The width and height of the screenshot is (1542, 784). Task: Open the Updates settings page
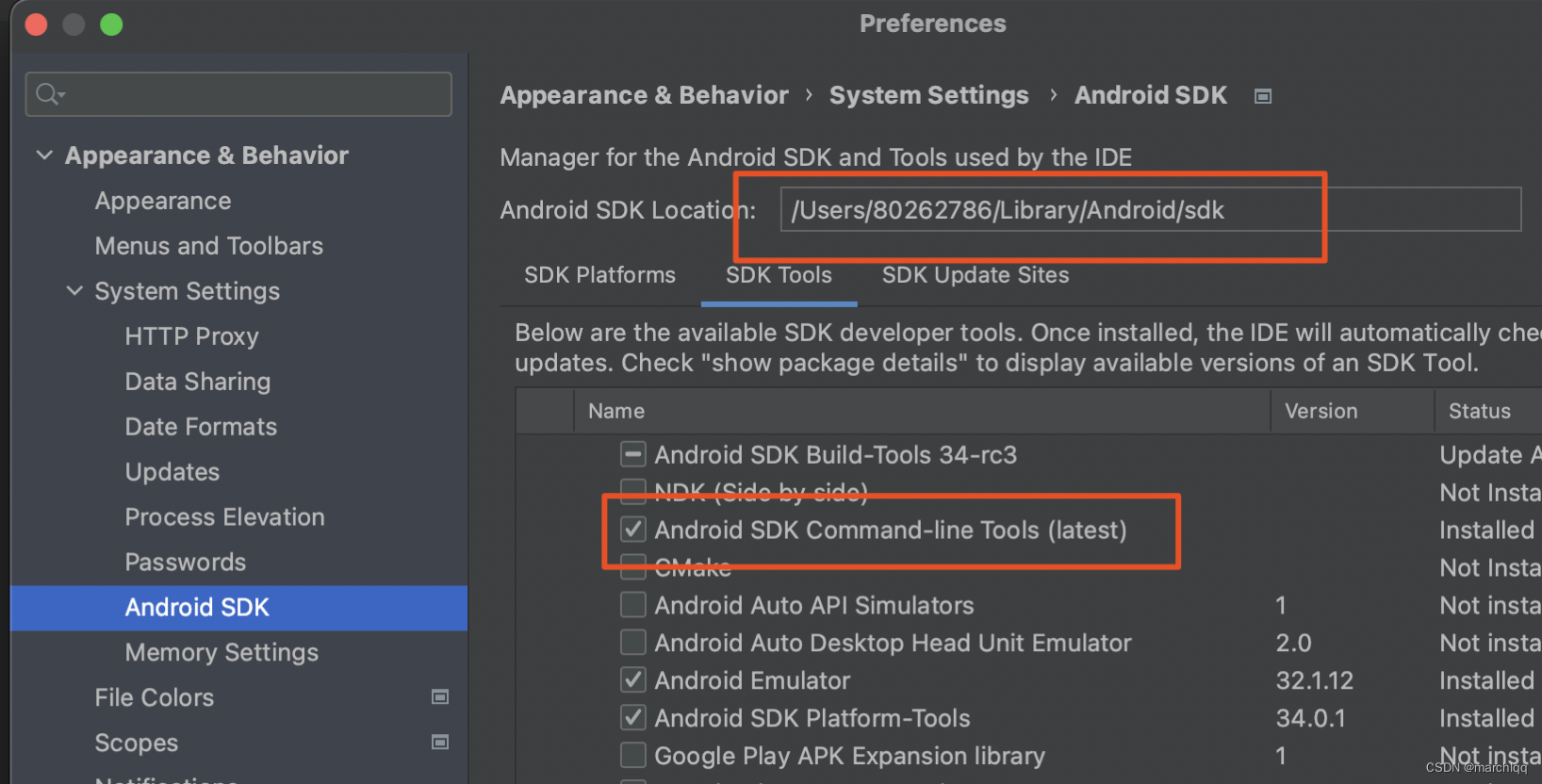(172, 472)
